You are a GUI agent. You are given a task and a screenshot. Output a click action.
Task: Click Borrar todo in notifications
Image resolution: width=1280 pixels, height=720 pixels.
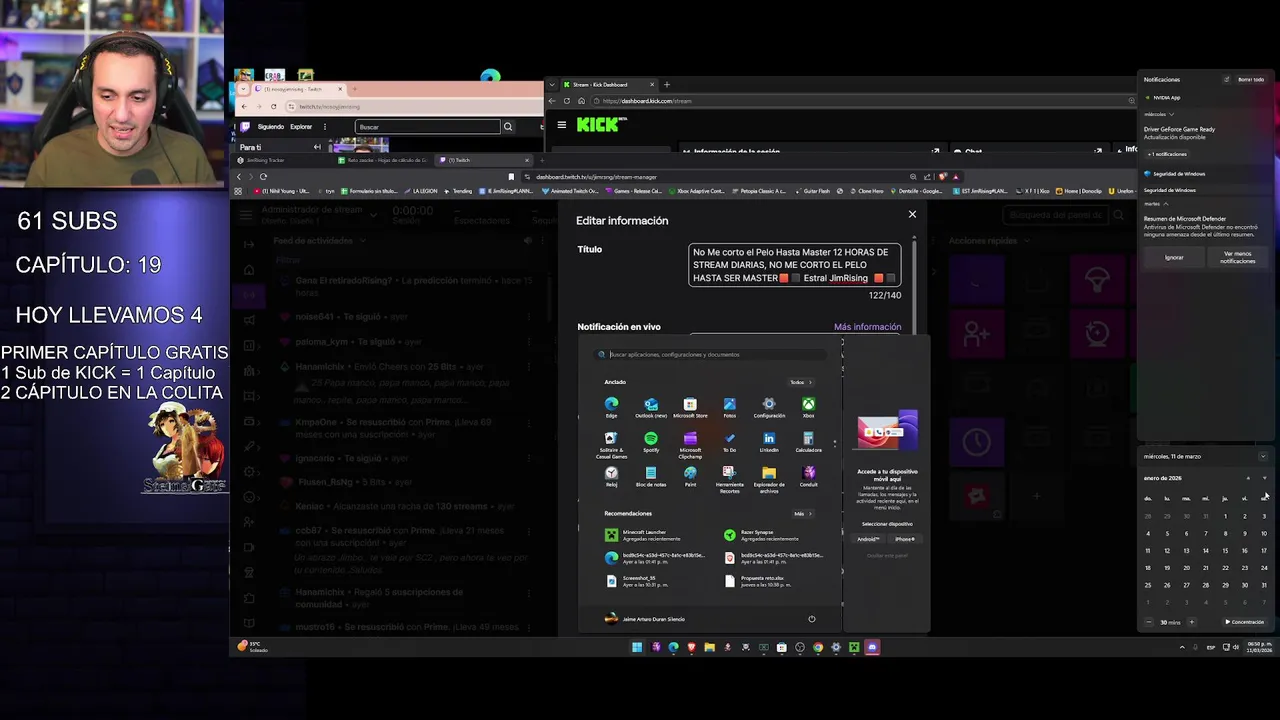coord(1251,79)
